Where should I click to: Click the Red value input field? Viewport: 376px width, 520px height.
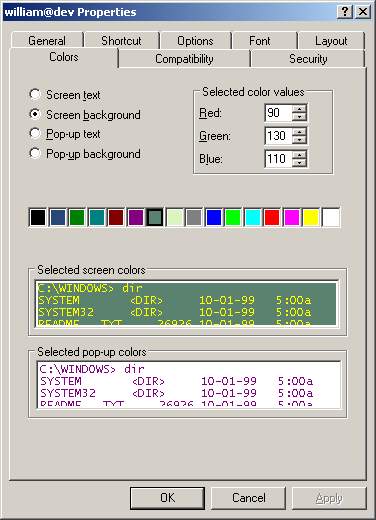click(278, 113)
